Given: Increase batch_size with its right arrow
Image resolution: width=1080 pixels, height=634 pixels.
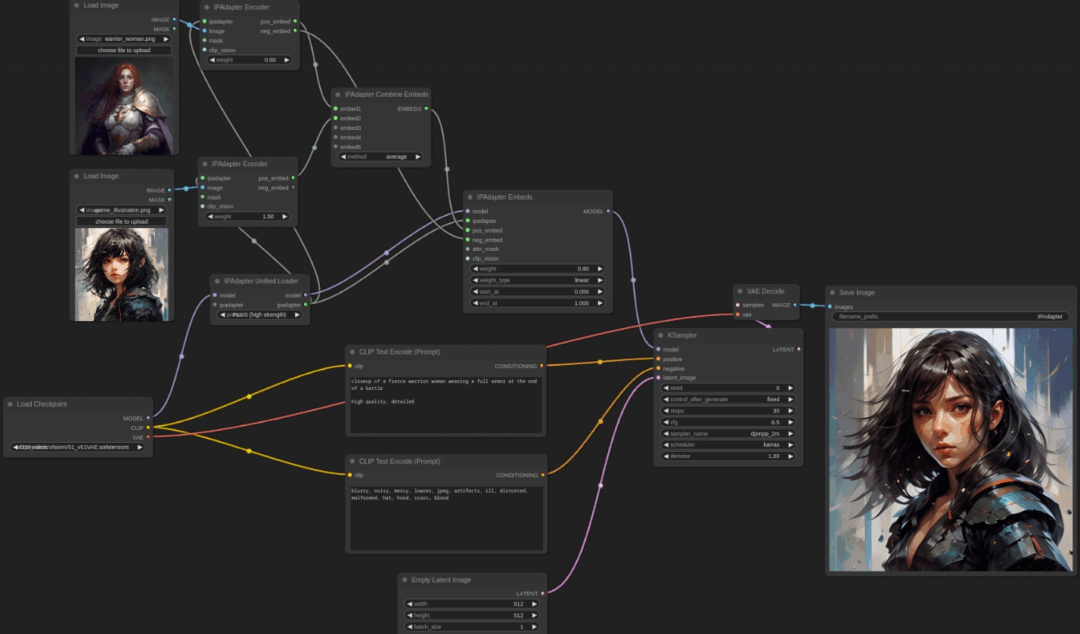Looking at the screenshot, I should (x=534, y=626).
